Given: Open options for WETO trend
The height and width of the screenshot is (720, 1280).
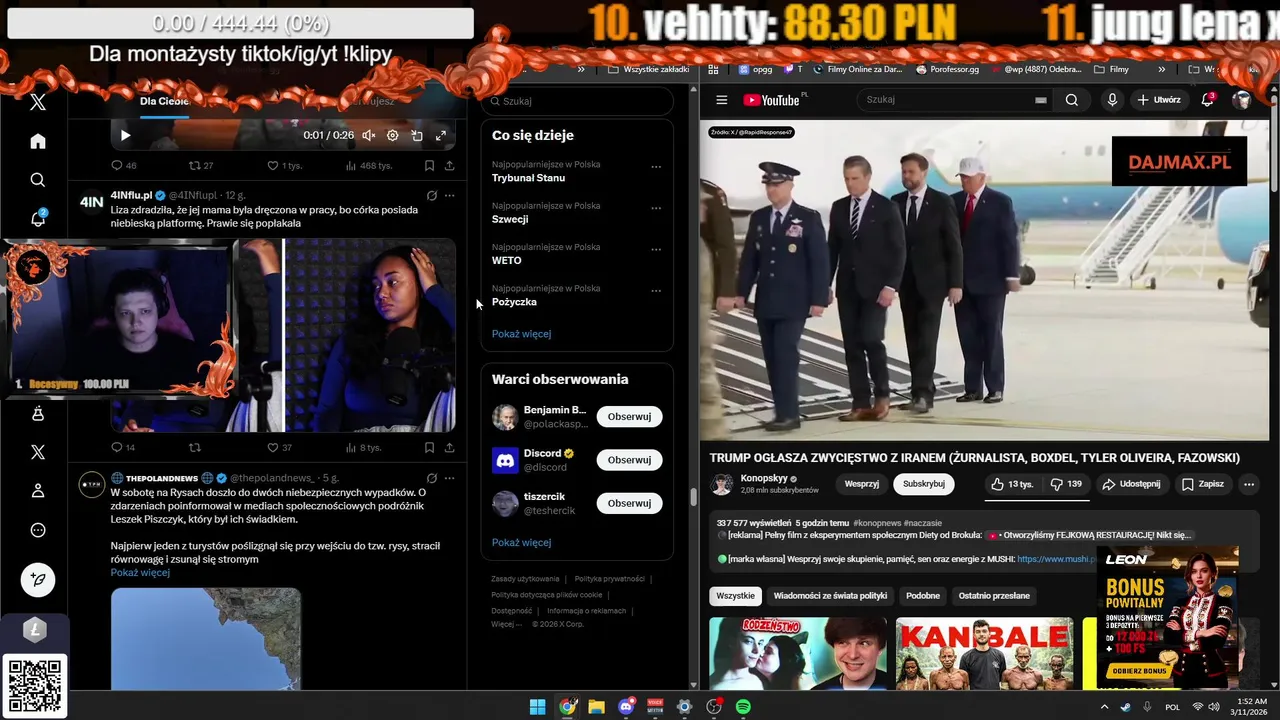Looking at the screenshot, I should point(656,249).
